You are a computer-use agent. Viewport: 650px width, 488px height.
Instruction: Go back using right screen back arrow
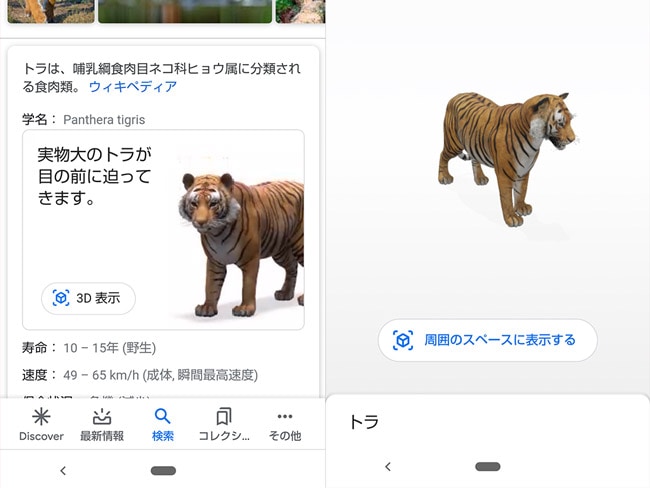tap(388, 466)
